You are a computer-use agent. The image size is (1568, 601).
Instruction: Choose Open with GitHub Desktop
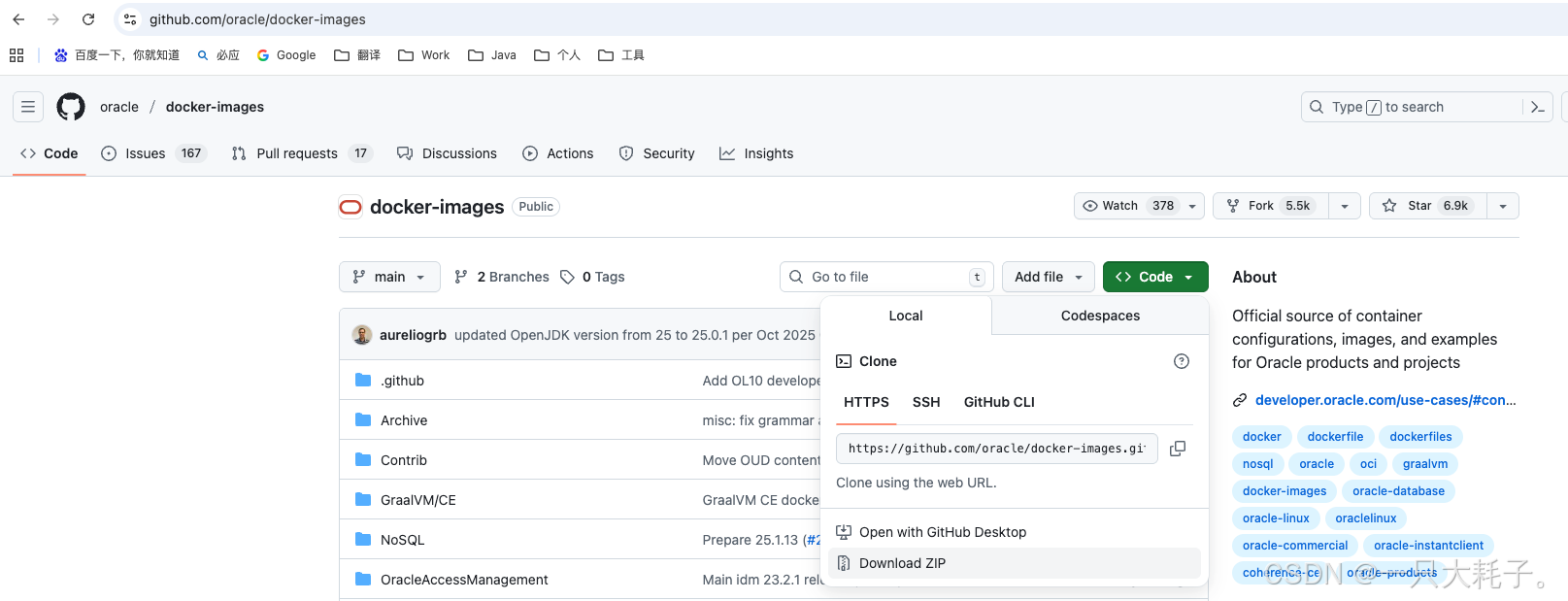click(1015, 532)
